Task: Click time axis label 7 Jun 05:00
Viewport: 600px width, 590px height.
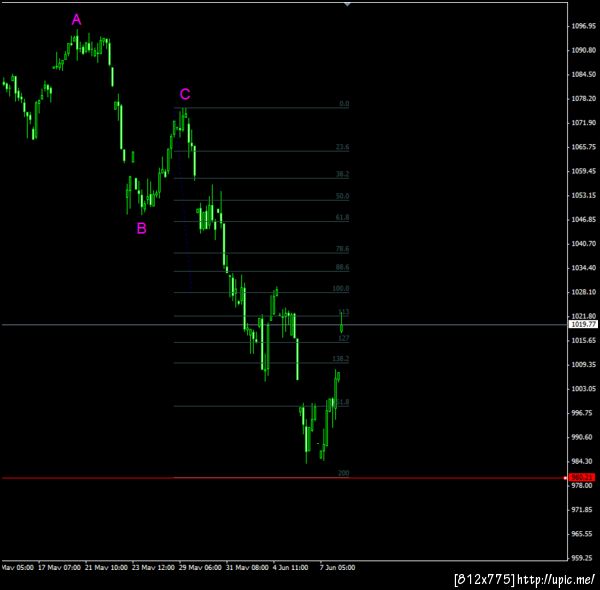Action: pyautogui.click(x=337, y=567)
